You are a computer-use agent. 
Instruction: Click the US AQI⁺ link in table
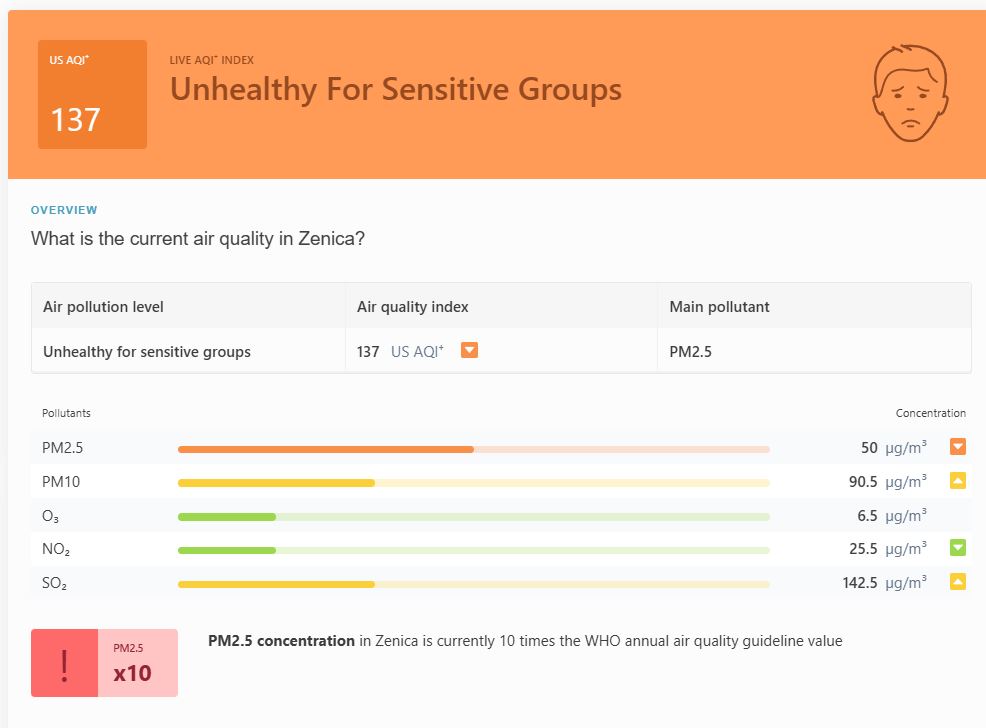point(417,352)
